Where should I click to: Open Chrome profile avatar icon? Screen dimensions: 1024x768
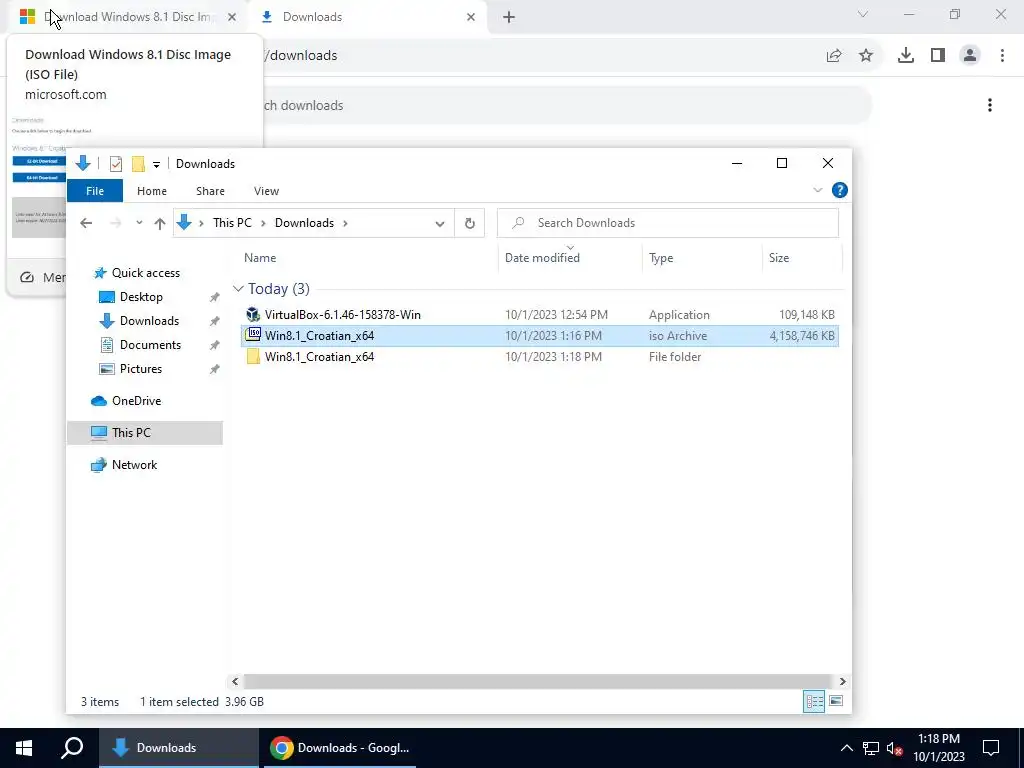pos(970,56)
